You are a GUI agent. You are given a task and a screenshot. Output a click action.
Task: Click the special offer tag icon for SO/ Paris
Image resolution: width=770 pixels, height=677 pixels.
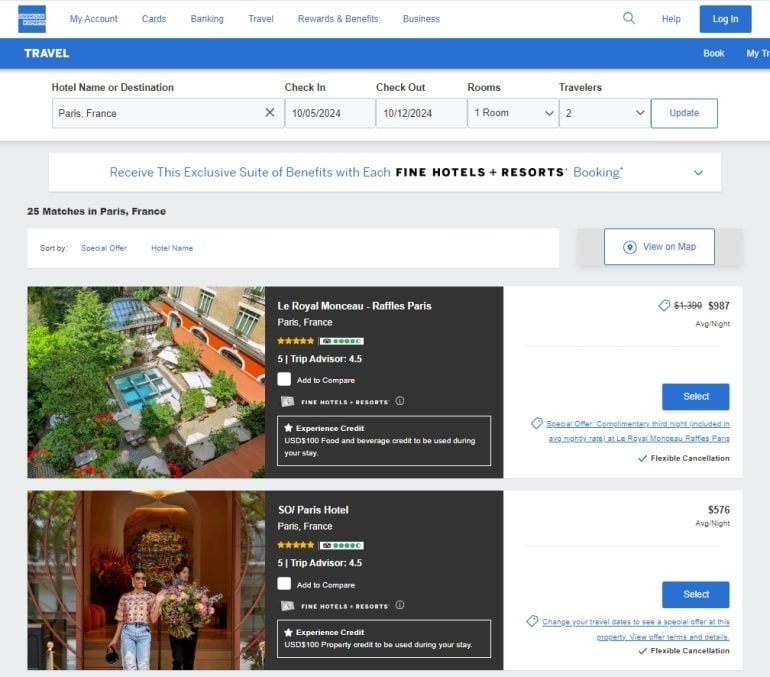[x=533, y=621]
